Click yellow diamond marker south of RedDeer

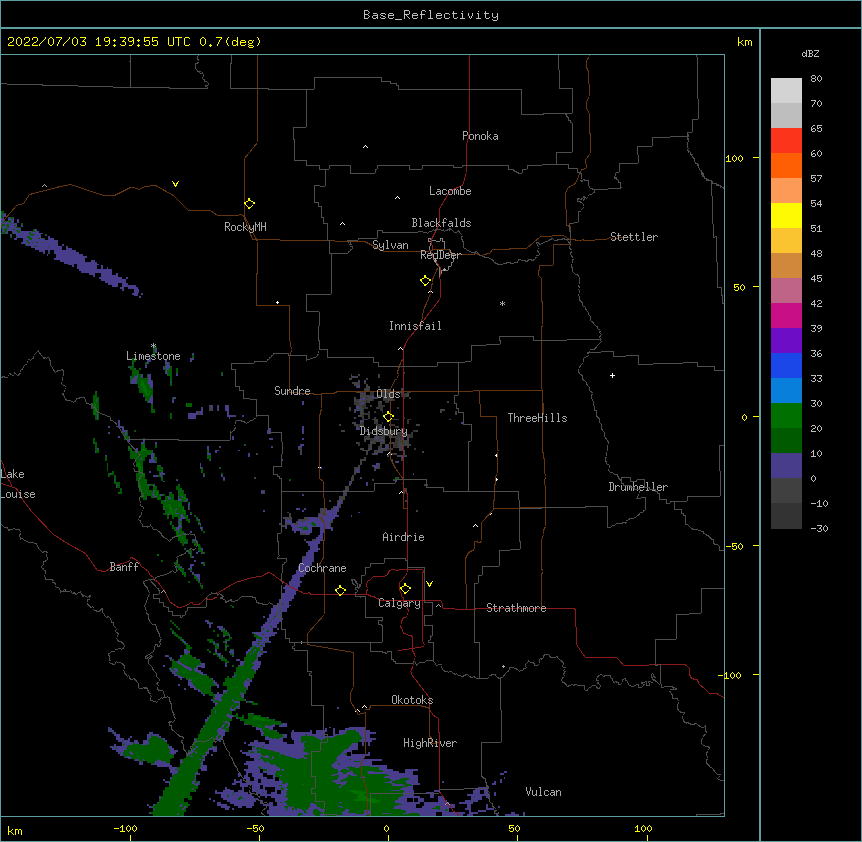pos(425,281)
